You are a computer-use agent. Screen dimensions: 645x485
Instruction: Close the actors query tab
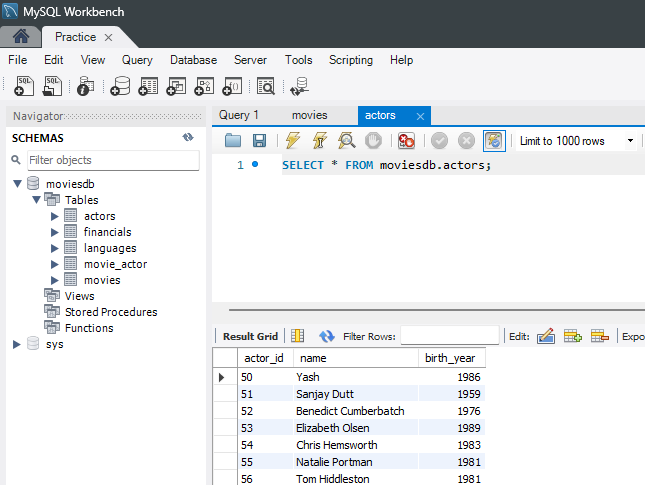pyautogui.click(x=420, y=116)
